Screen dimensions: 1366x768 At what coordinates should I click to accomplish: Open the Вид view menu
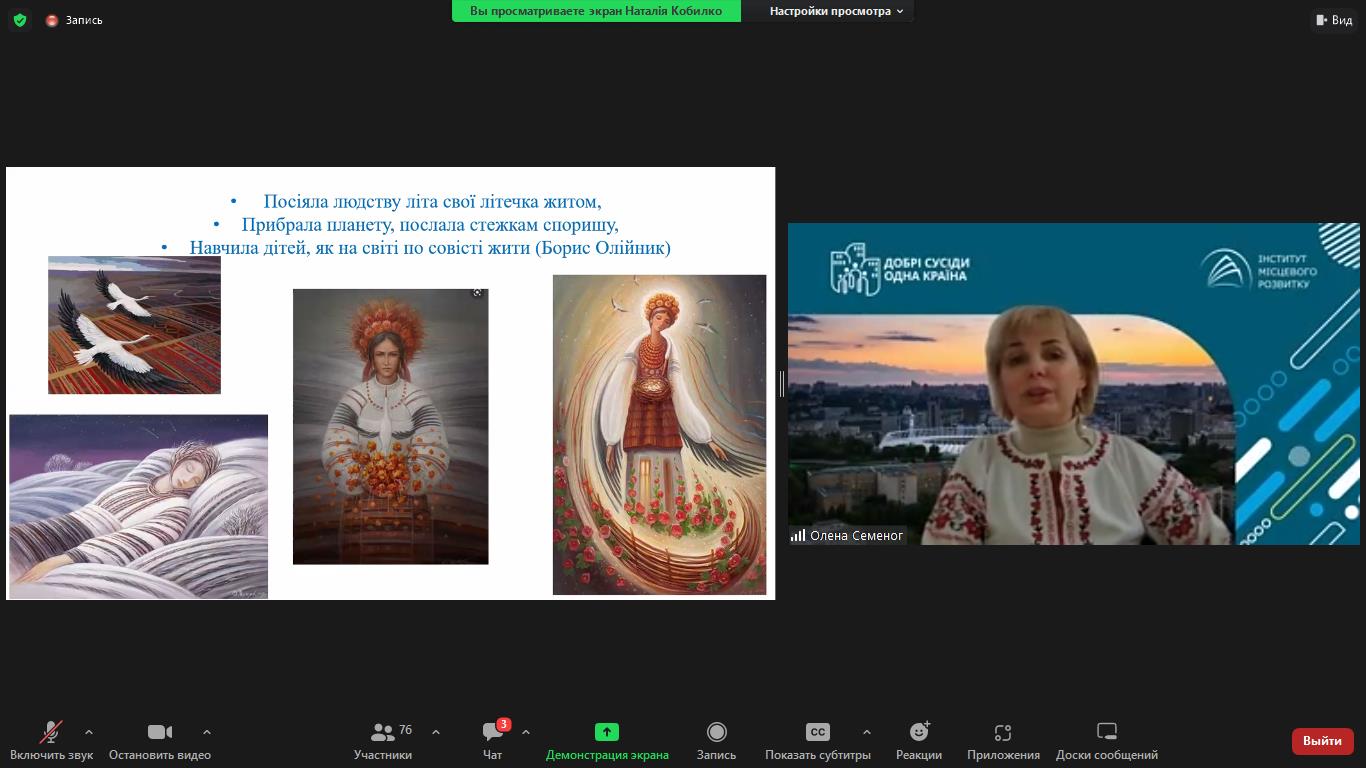coord(1334,20)
